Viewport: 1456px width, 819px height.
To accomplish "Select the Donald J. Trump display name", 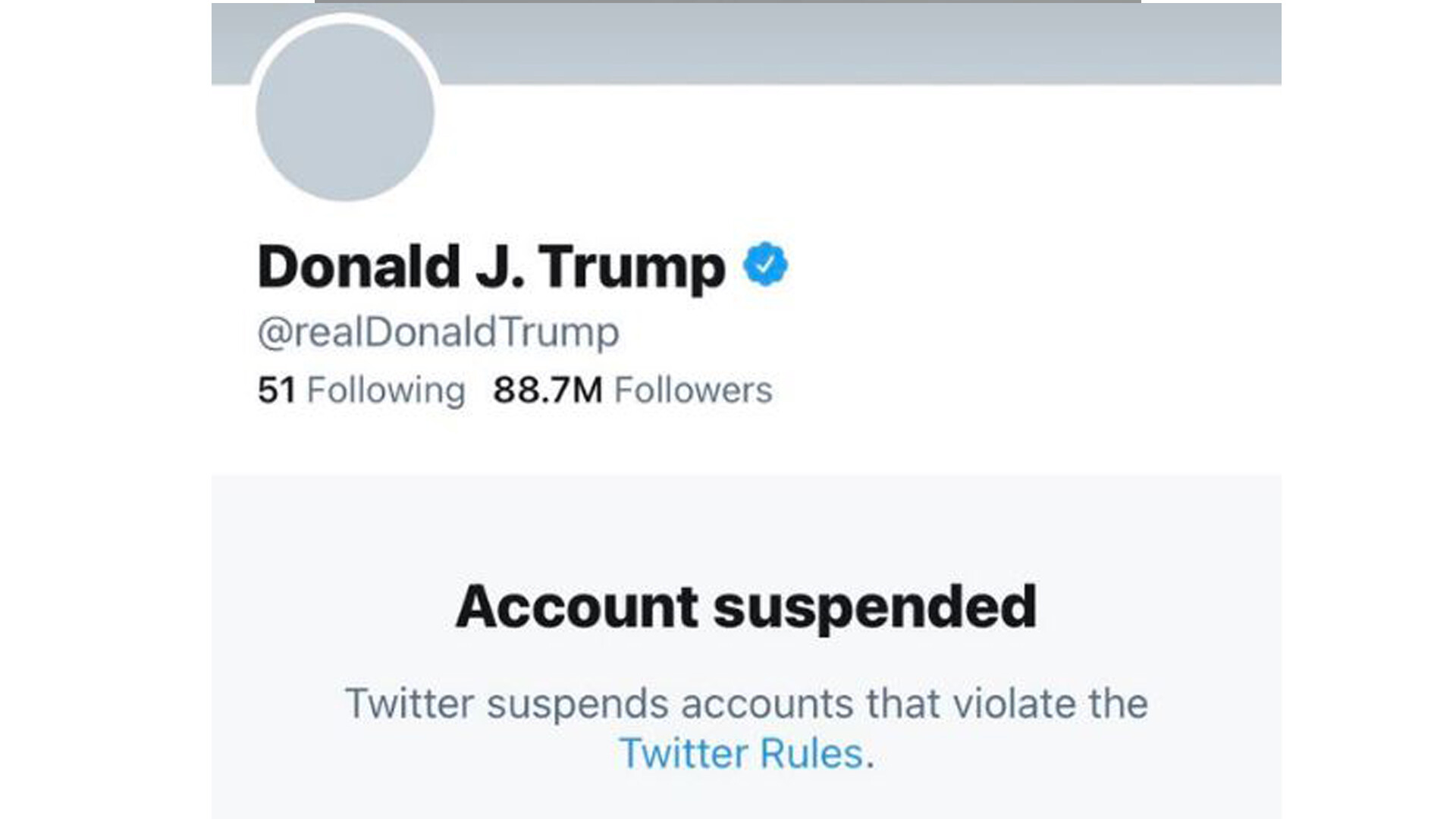I will [491, 267].
